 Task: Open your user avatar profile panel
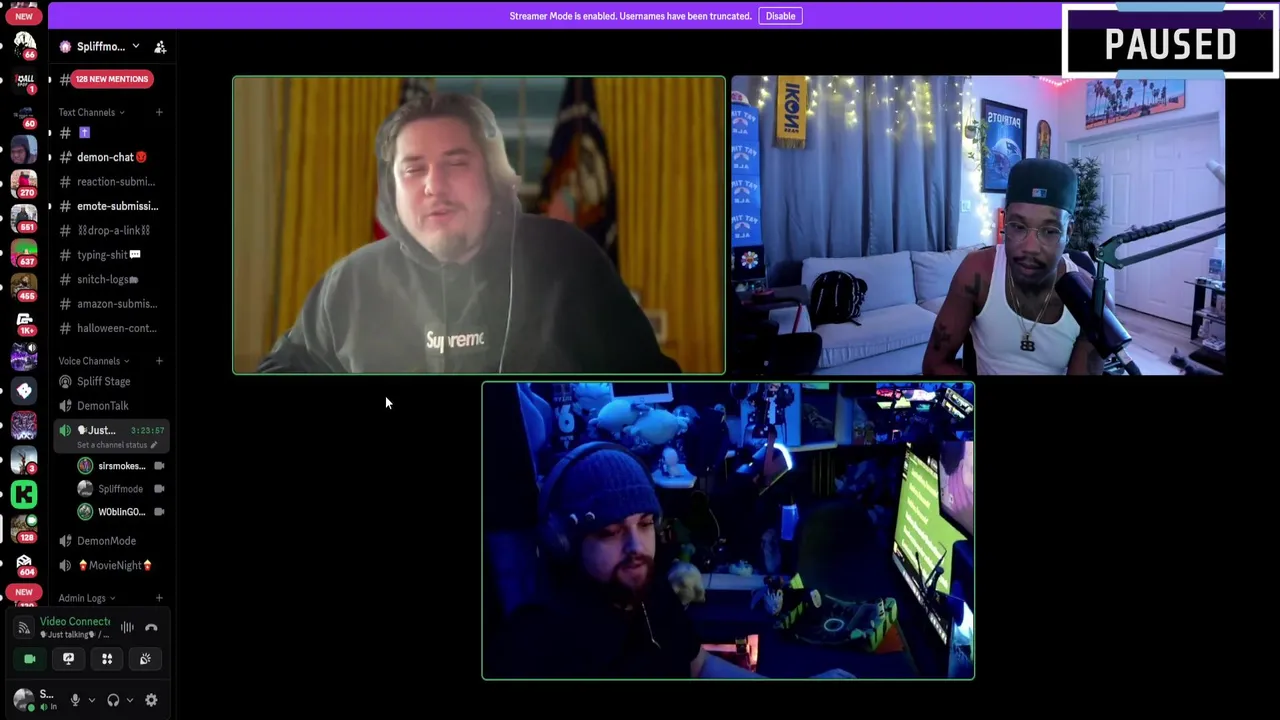click(x=24, y=699)
